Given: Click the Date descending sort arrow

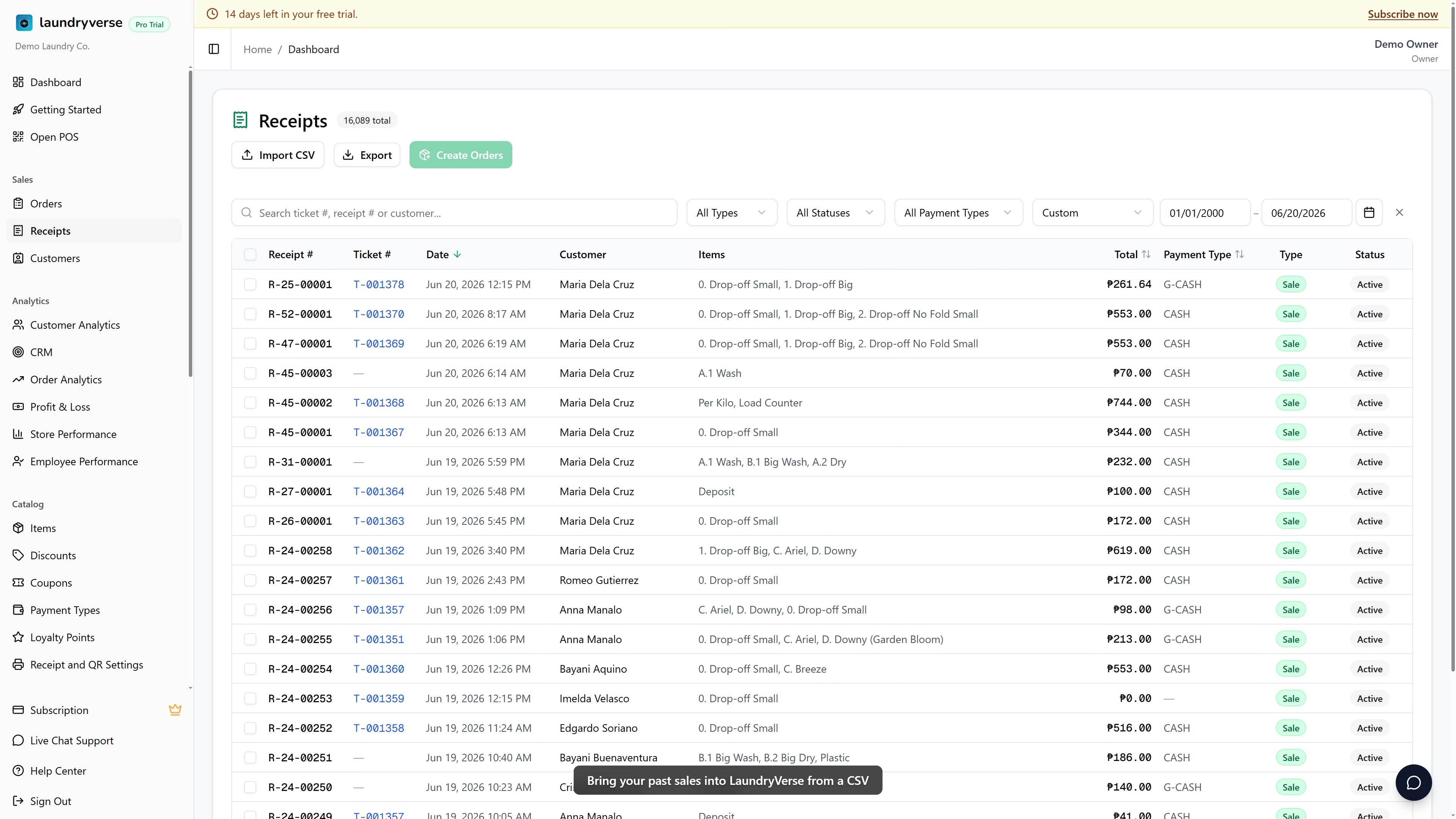Looking at the screenshot, I should click(x=457, y=254).
